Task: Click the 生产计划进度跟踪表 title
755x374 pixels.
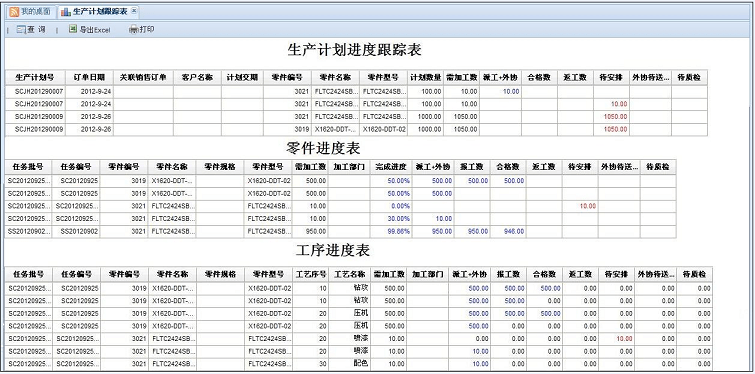Action: pyautogui.click(x=354, y=50)
